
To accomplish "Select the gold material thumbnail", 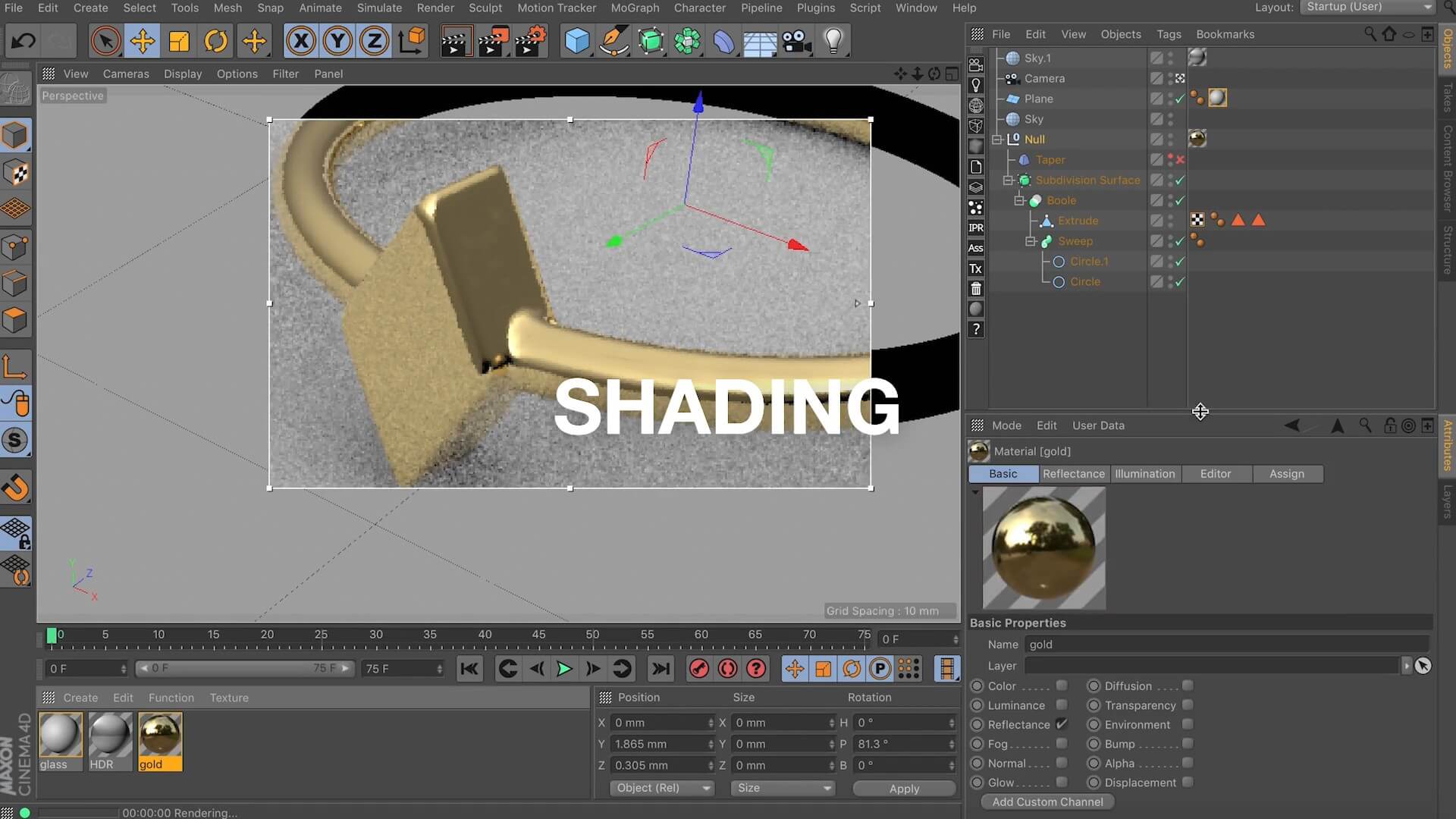I will click(160, 735).
